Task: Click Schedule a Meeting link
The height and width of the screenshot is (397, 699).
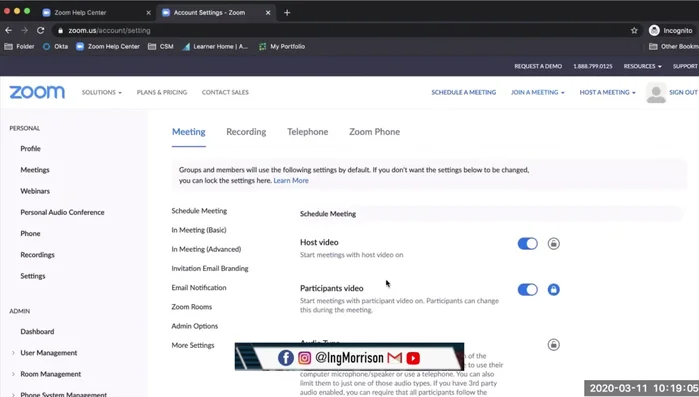Action: (x=464, y=92)
